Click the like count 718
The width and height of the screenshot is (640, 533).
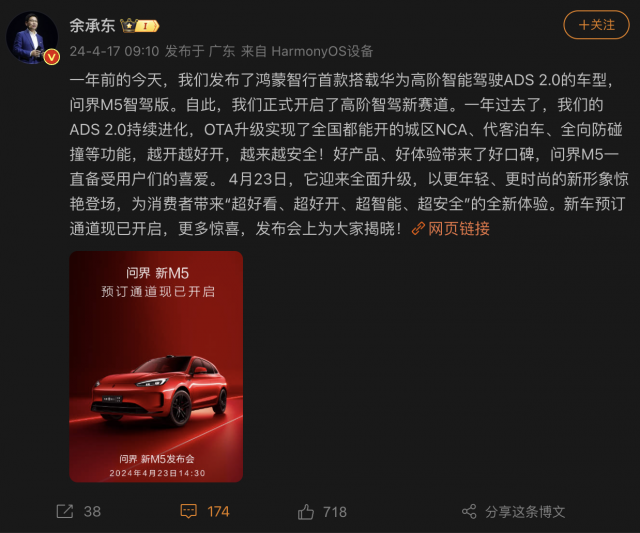coord(335,512)
